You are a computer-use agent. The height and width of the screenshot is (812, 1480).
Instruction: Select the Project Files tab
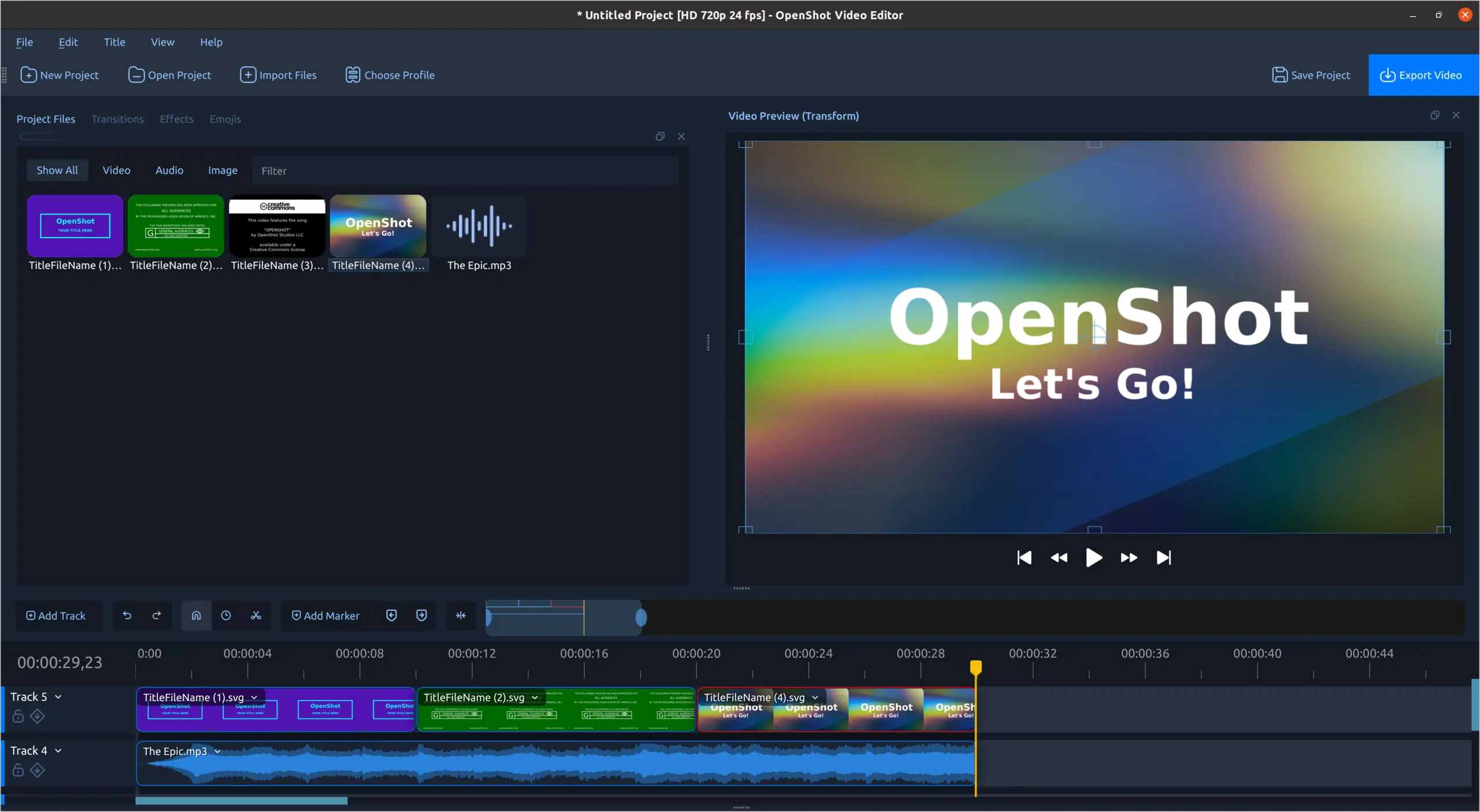(x=46, y=119)
